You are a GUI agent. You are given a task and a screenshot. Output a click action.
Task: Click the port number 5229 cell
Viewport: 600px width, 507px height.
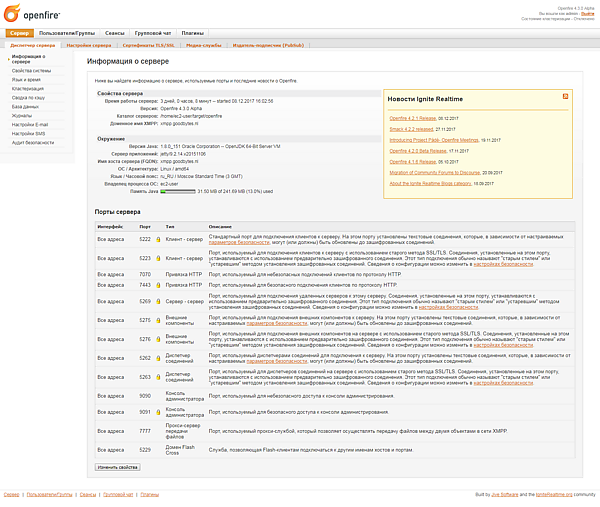pos(145,450)
